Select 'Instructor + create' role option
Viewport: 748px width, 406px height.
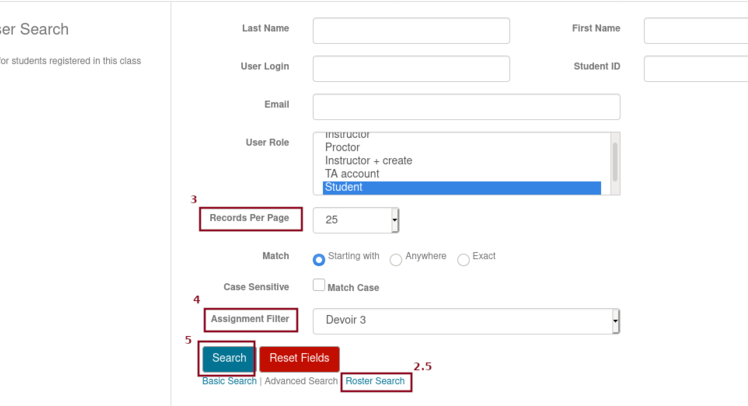click(368, 161)
